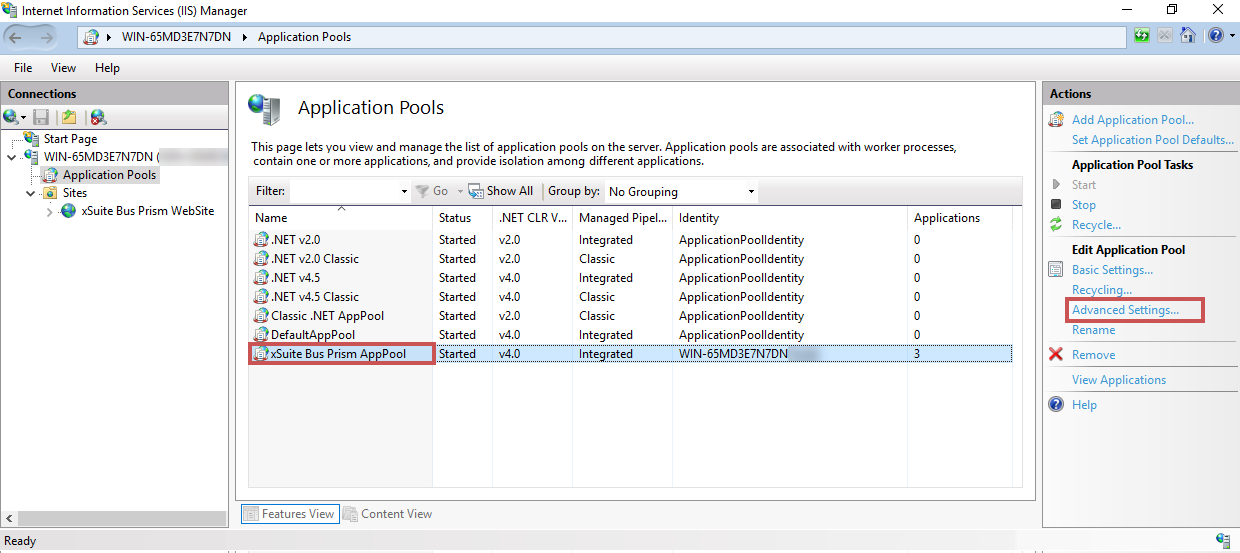Open Recycling settings link
Image resolution: width=1240 pixels, height=553 pixels.
[1102, 290]
